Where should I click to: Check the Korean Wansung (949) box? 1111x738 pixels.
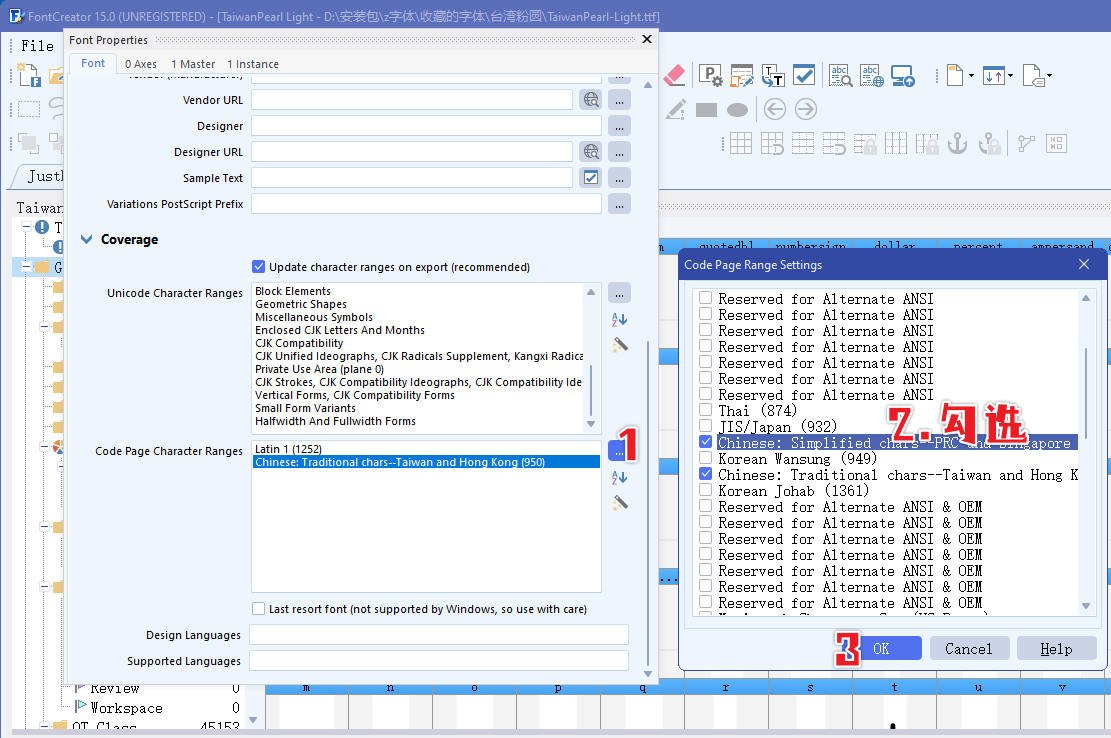click(x=706, y=458)
